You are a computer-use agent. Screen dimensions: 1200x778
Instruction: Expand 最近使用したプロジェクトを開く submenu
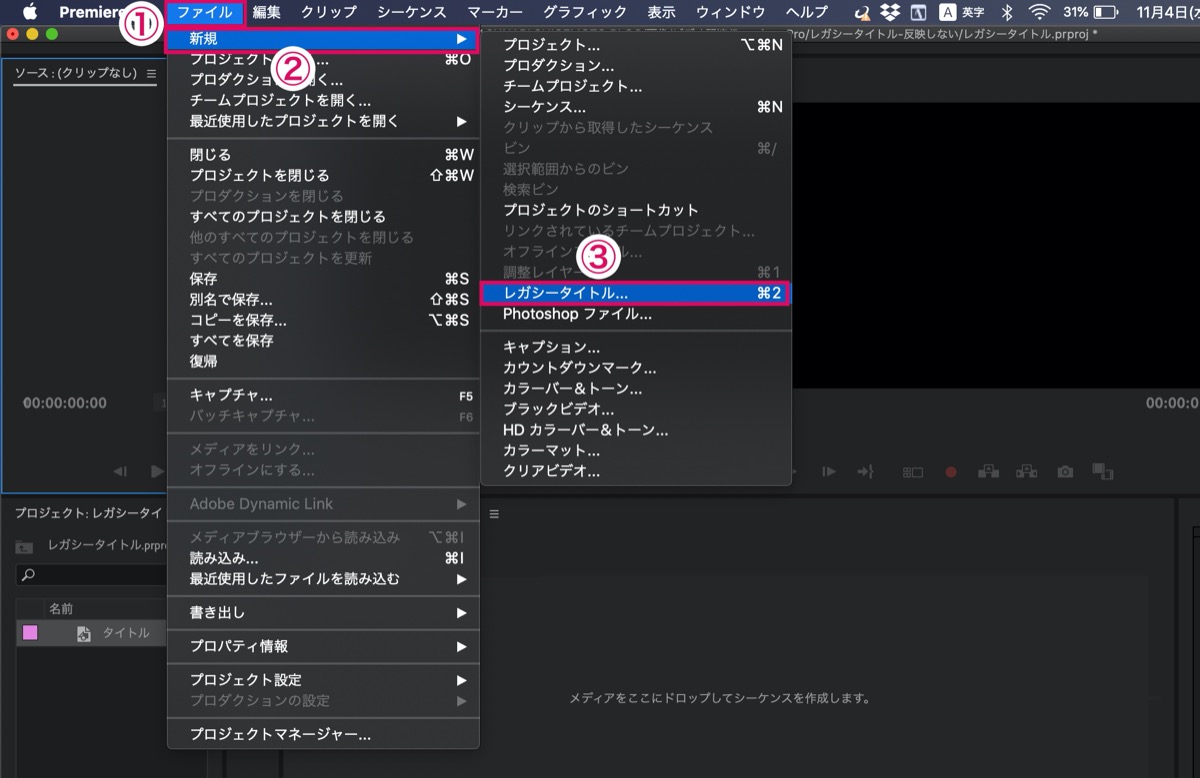point(323,121)
